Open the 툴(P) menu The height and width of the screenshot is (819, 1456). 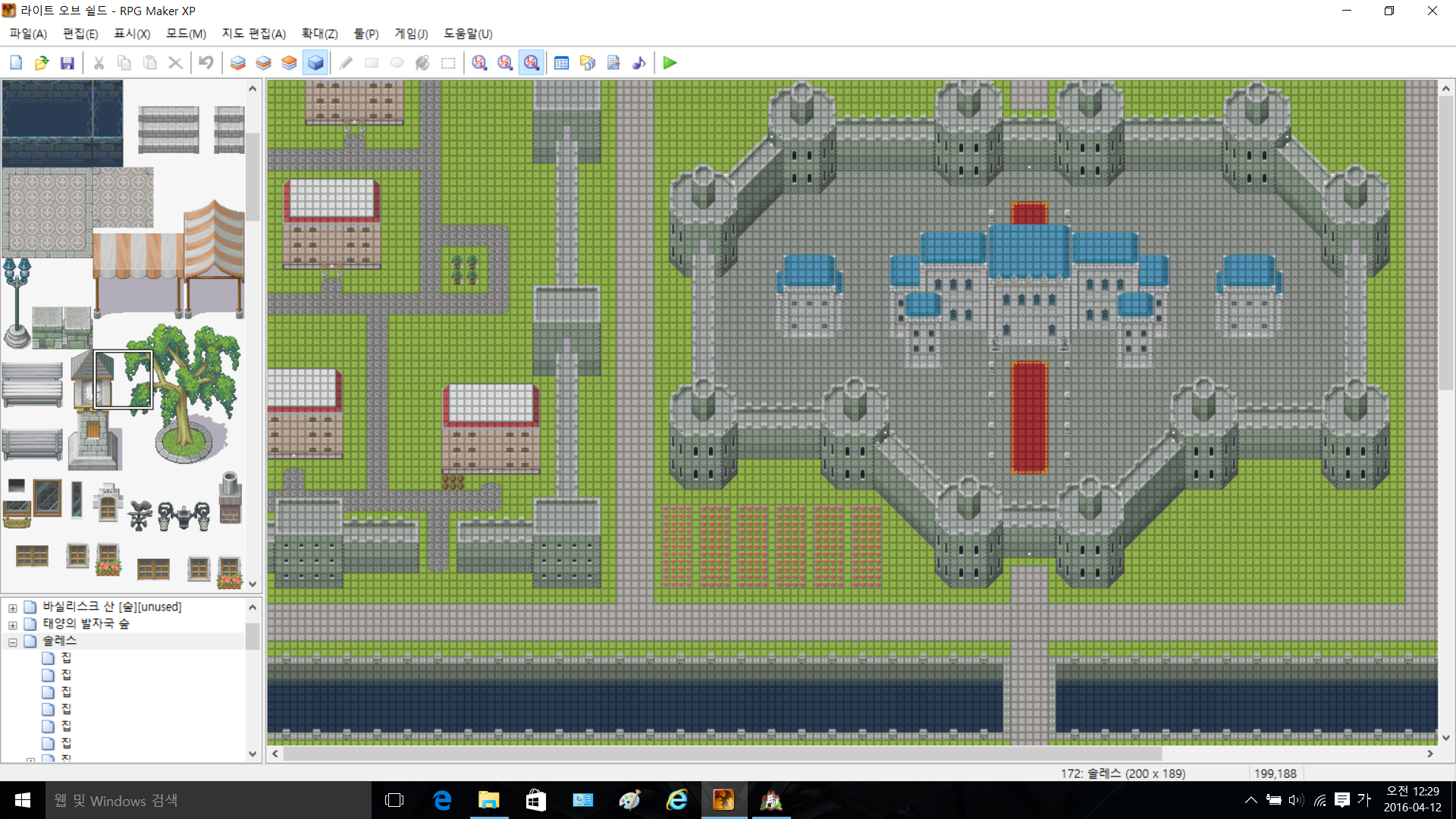[366, 34]
